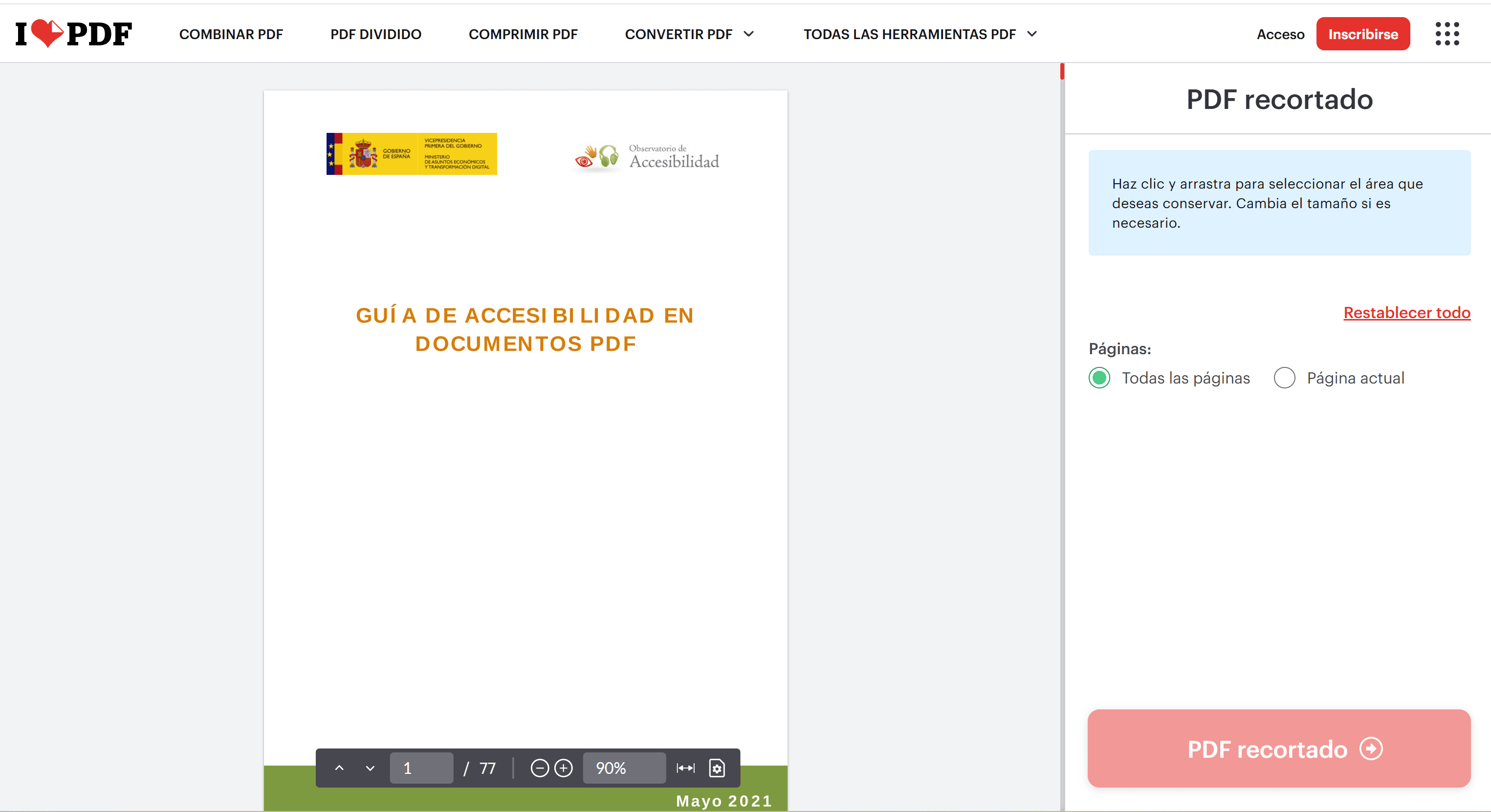Click the page number input field
1491x812 pixels.
coord(421,768)
